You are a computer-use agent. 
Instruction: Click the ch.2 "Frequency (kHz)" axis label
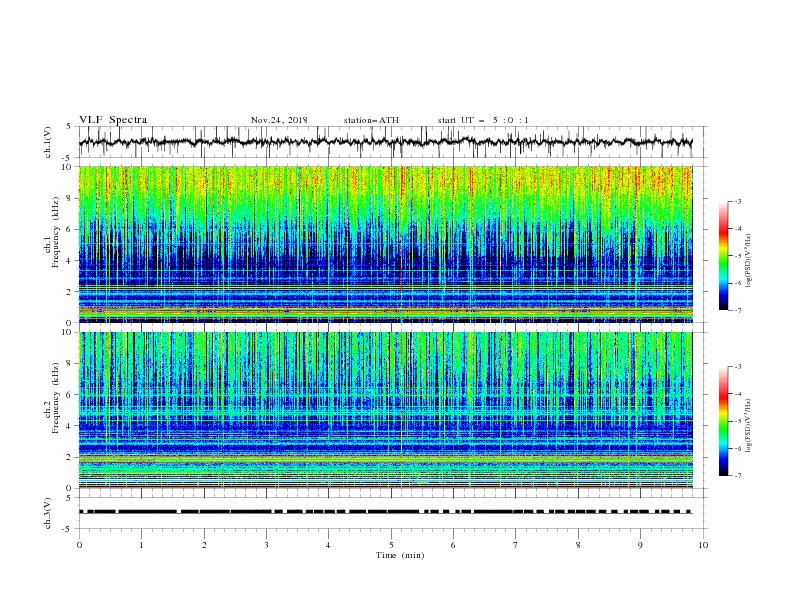coord(56,398)
